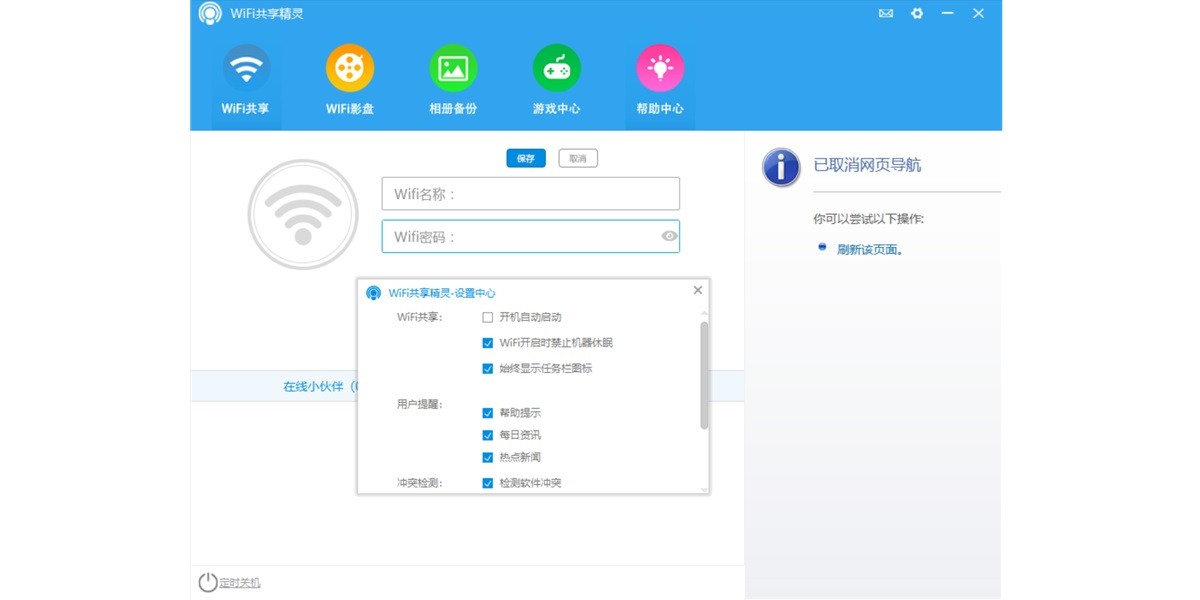Open the WiFi影盘 movie disk icon
Screen dimensions: 1200x600
coord(349,68)
